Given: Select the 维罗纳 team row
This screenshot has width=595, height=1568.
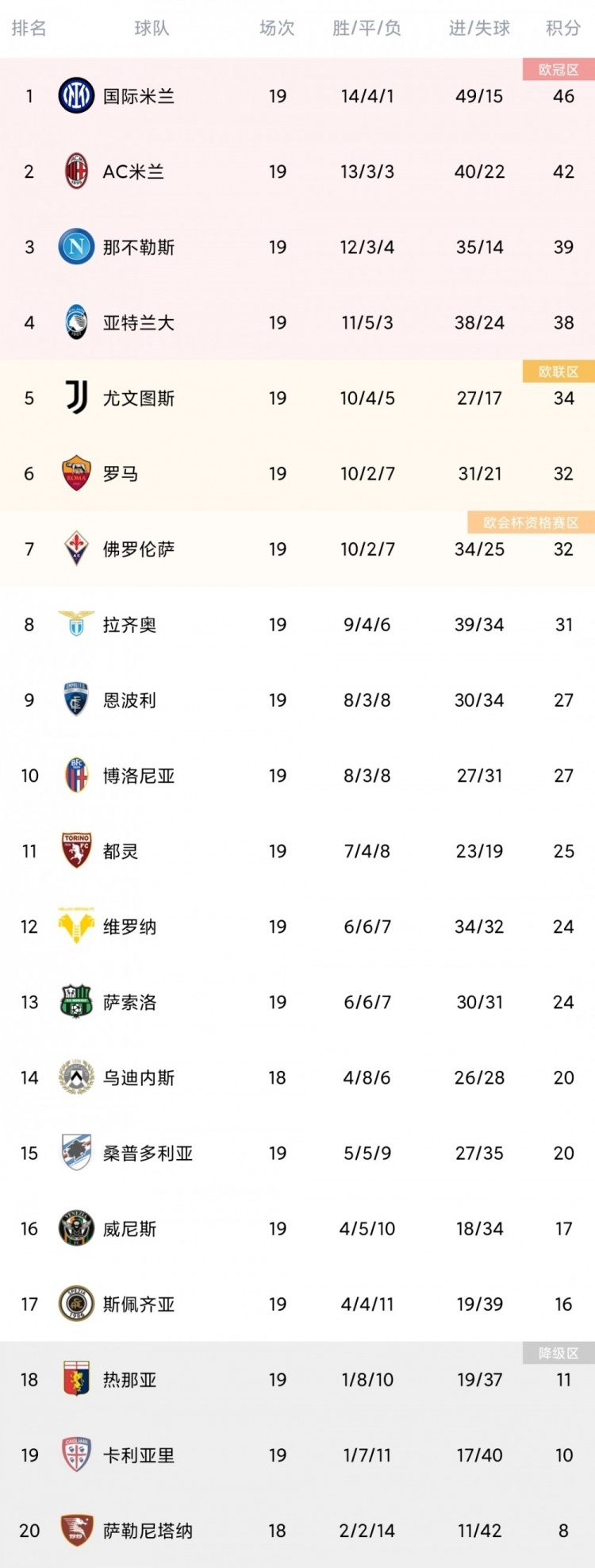Looking at the screenshot, I should pos(297,927).
